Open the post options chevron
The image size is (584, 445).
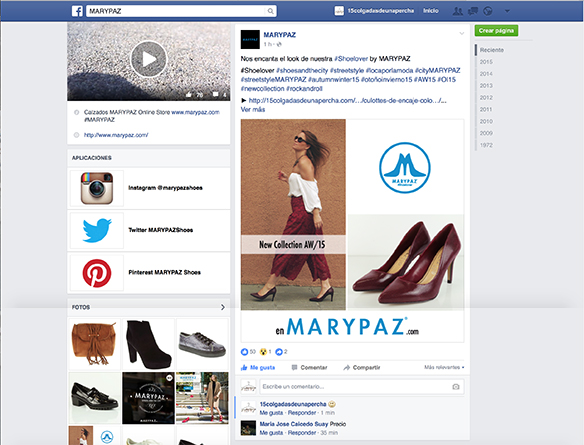pyautogui.click(x=461, y=34)
